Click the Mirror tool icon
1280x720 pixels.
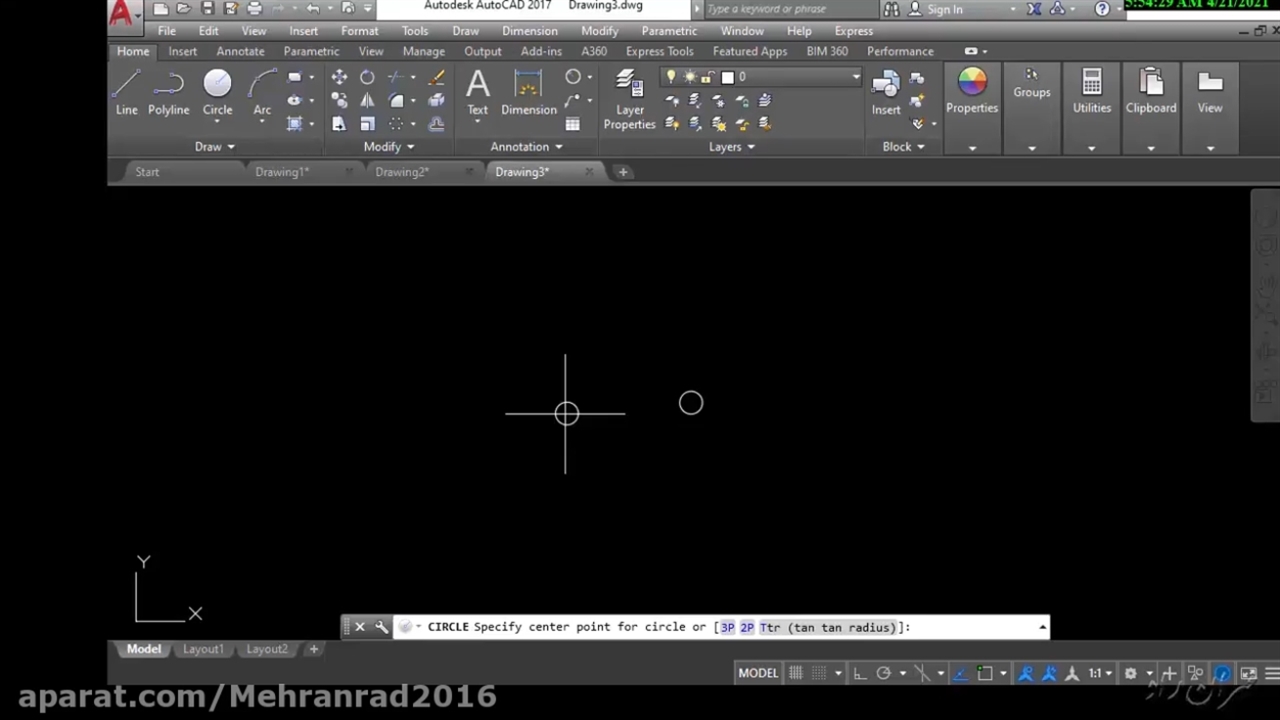click(x=367, y=101)
